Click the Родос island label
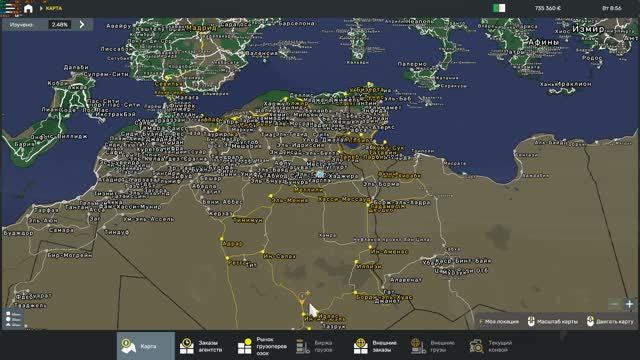This screenshot has height=360, width=640. click(x=592, y=58)
